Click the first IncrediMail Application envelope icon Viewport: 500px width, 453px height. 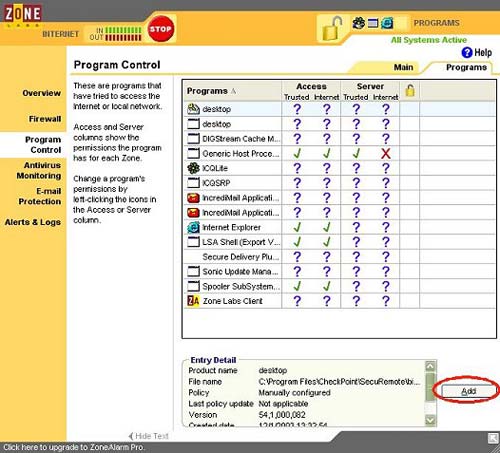193,198
